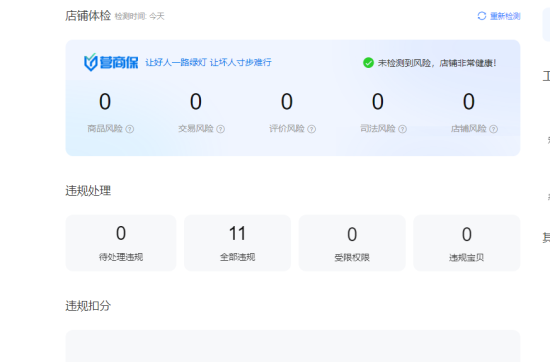Open the 营商保 shield logo
This screenshot has height=362, width=550.
tap(111, 62)
